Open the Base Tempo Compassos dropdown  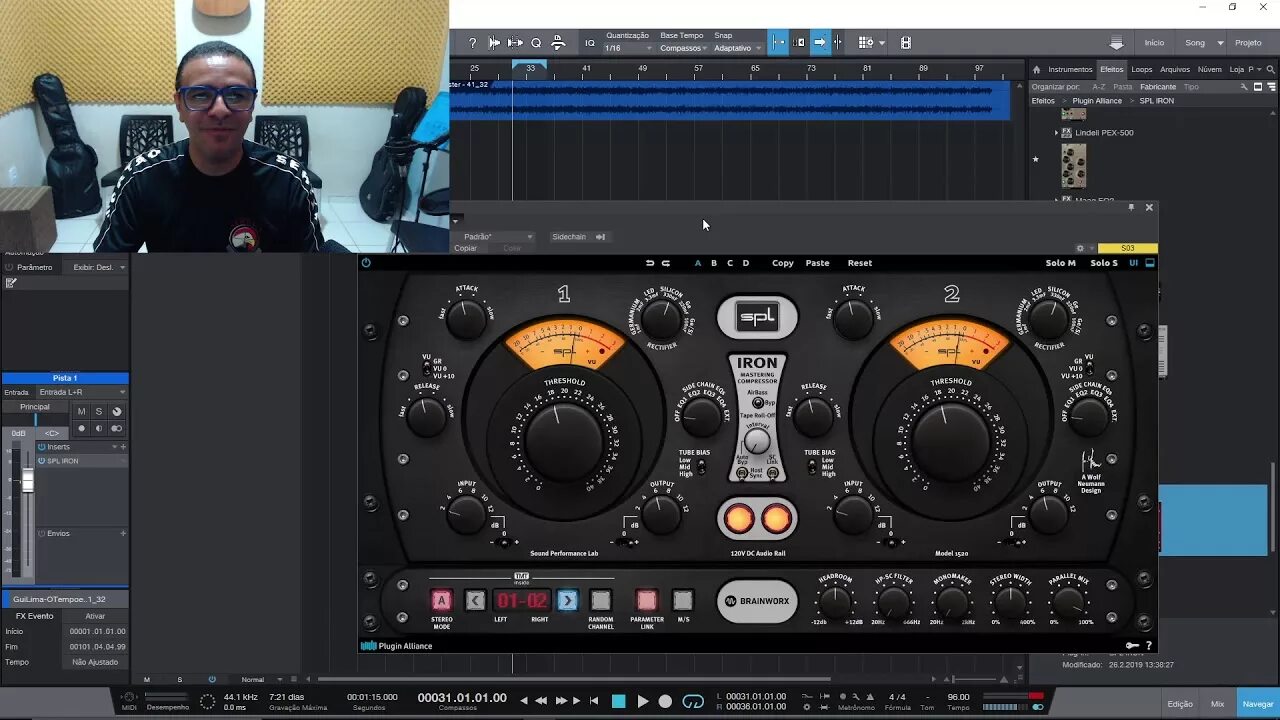pos(683,48)
